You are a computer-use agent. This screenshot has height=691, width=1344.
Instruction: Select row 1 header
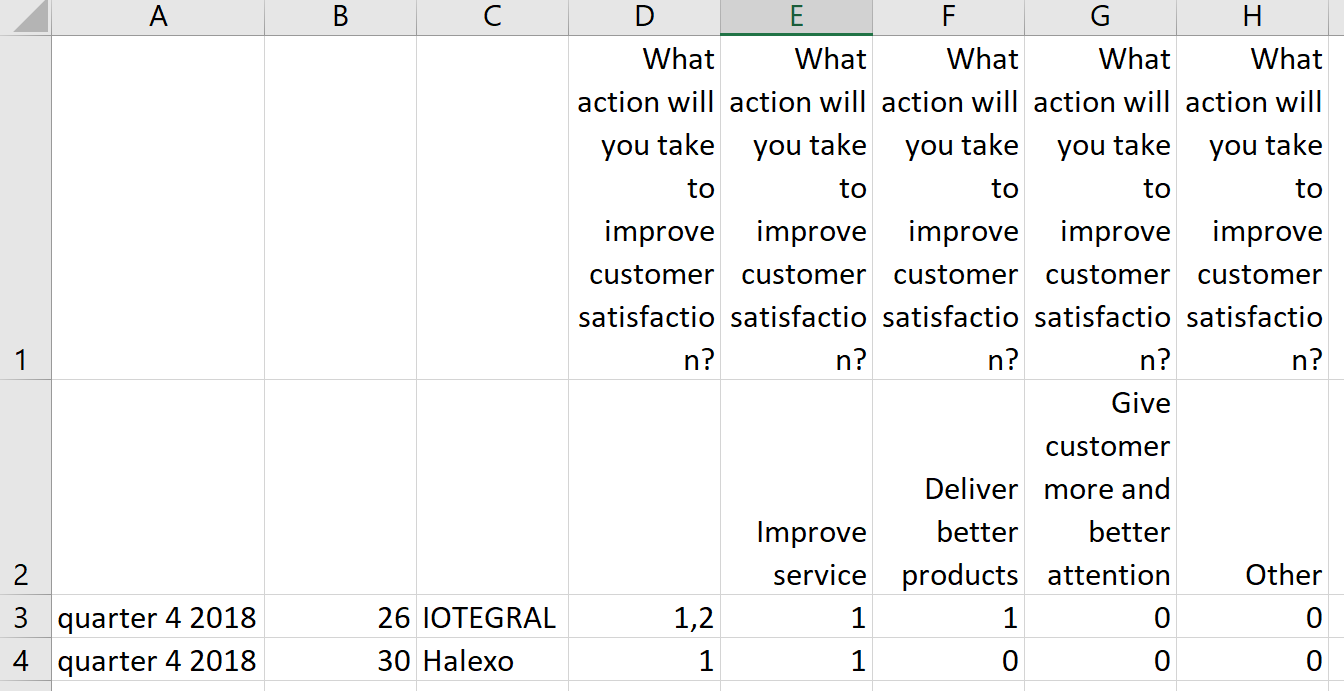click(25, 208)
